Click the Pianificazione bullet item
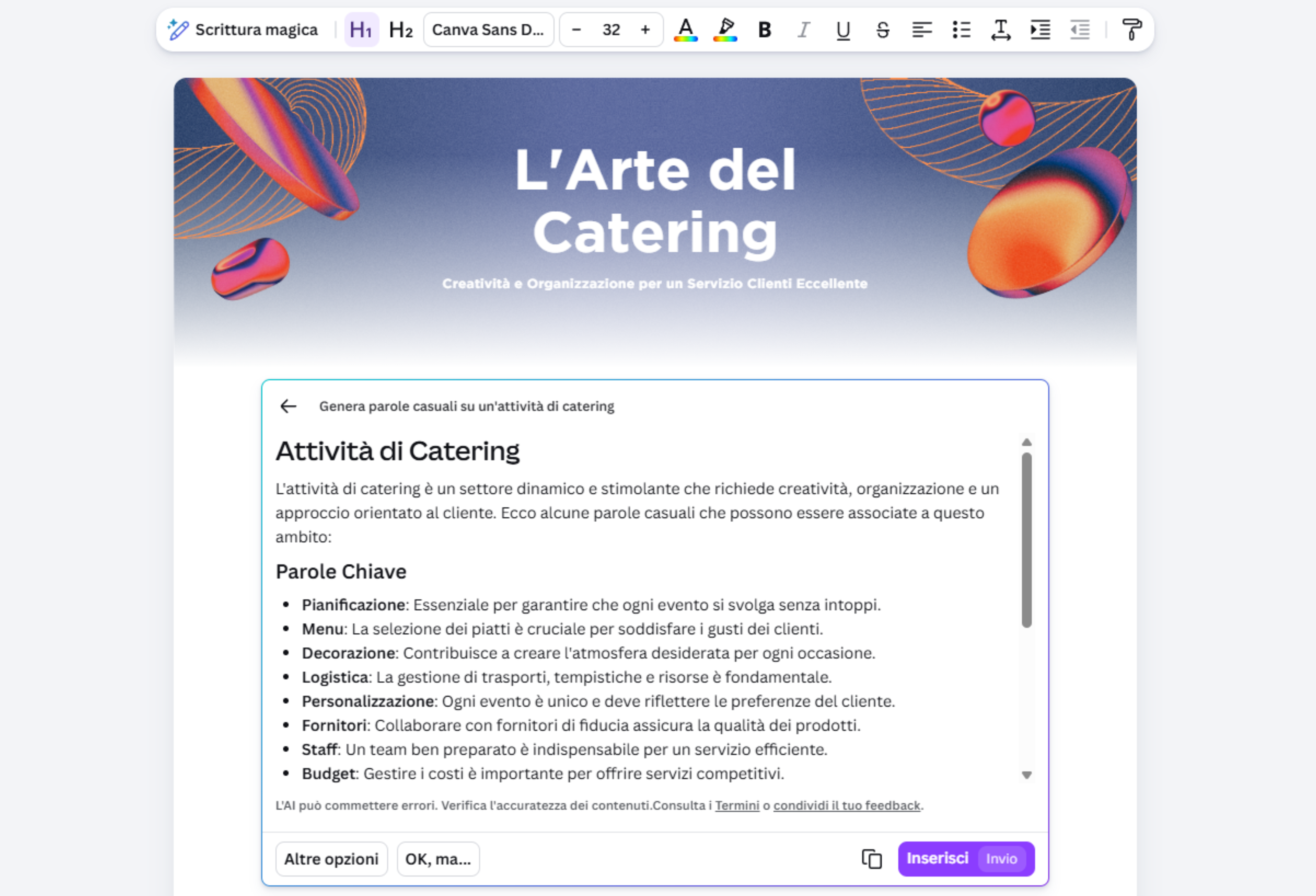The height and width of the screenshot is (896, 1316). point(591,605)
